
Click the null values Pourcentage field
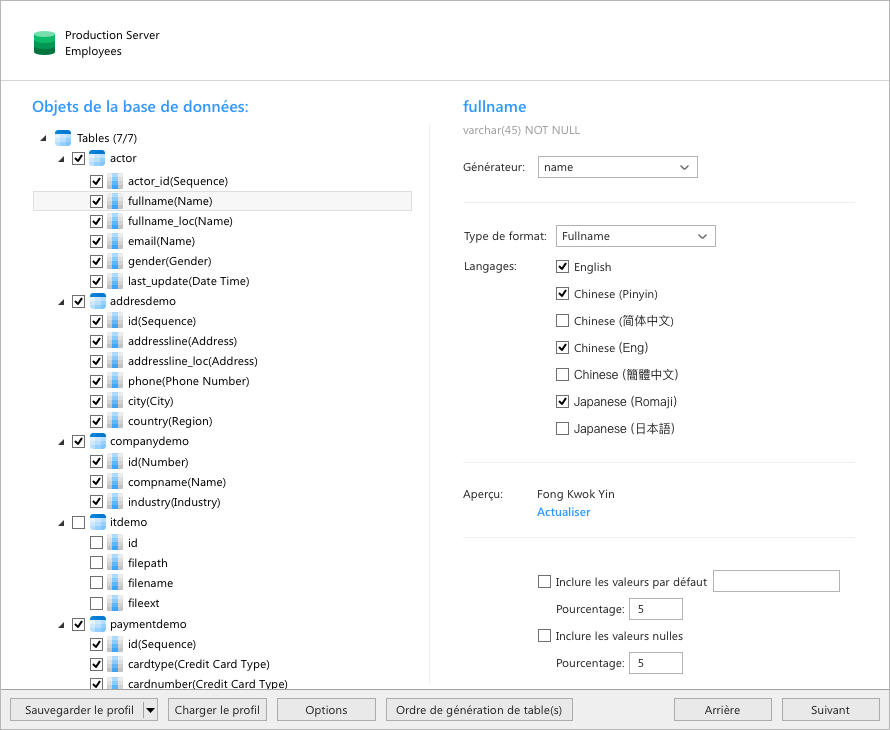click(656, 663)
